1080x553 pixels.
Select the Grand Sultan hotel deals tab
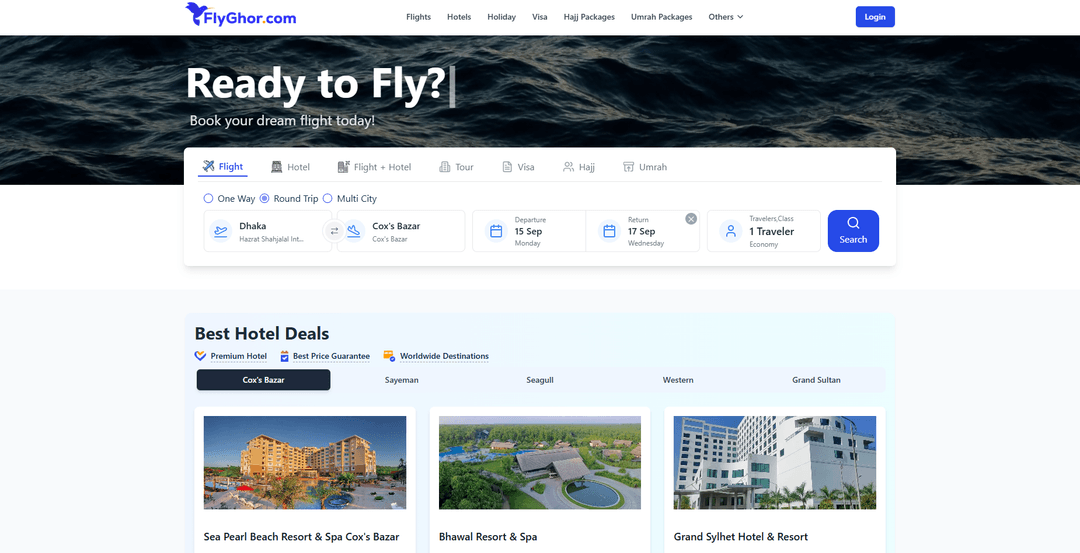tap(816, 380)
